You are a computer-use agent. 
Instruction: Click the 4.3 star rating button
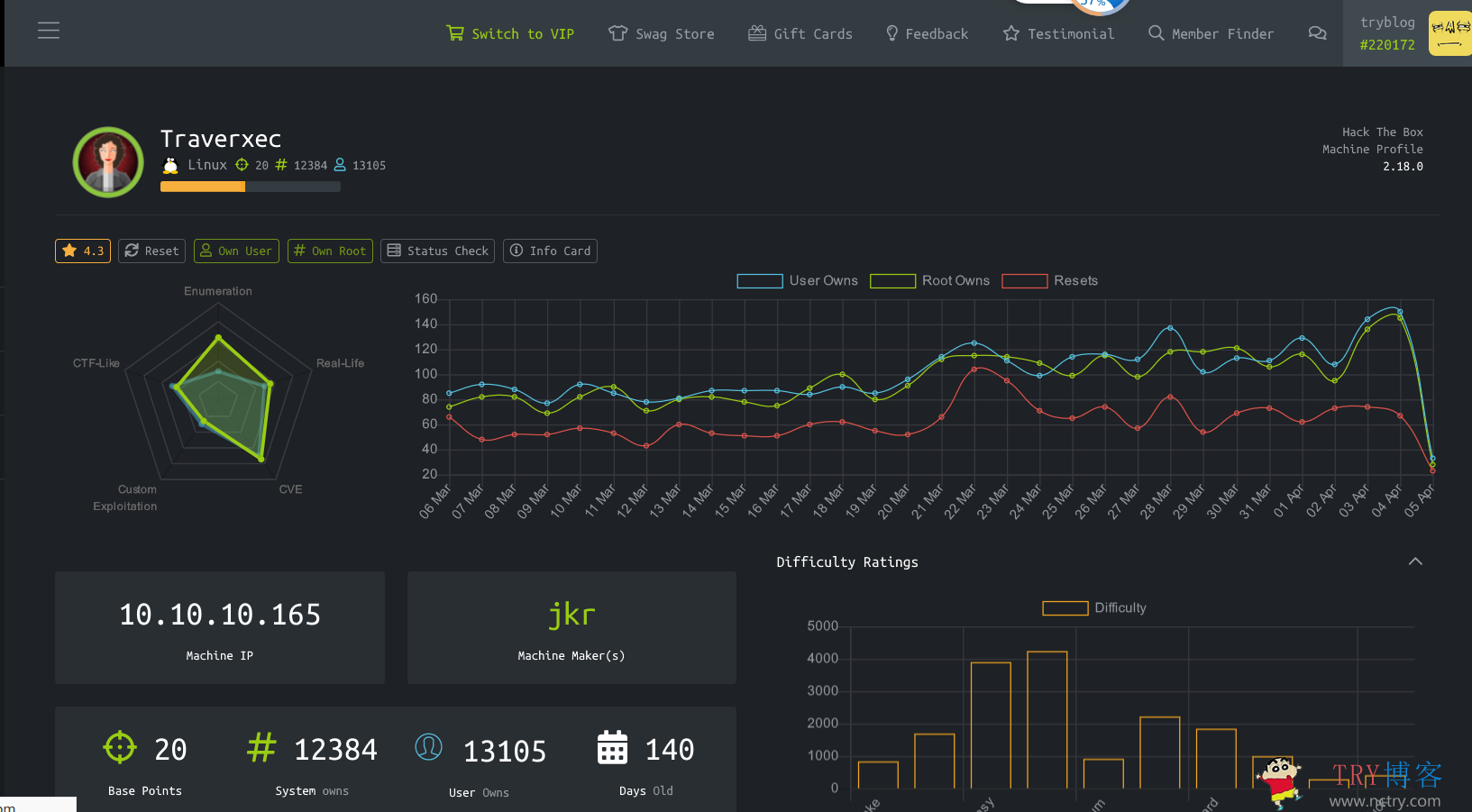(83, 251)
